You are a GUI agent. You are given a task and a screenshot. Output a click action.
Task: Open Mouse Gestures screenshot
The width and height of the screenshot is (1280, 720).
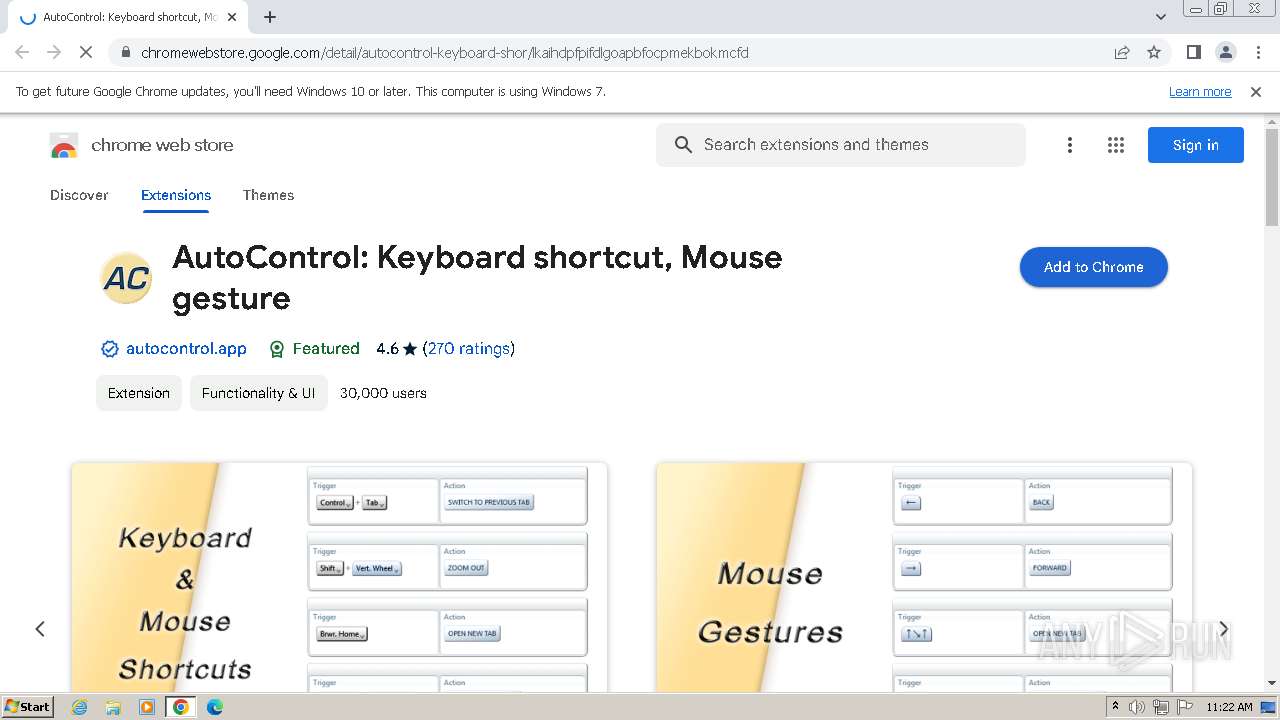(924, 577)
